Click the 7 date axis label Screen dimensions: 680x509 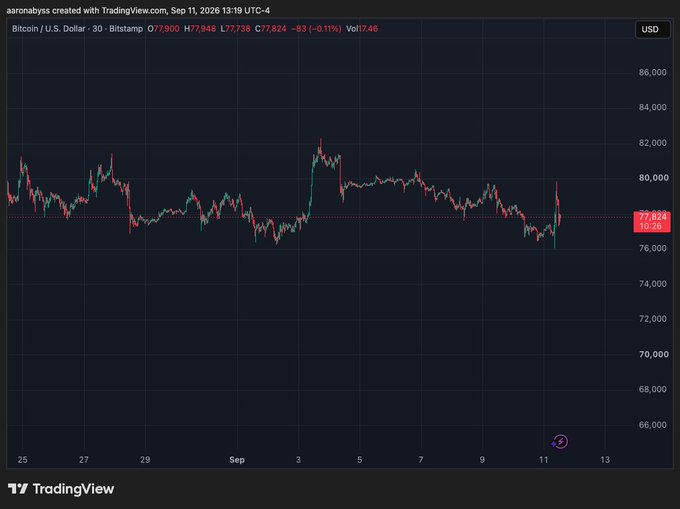421,460
